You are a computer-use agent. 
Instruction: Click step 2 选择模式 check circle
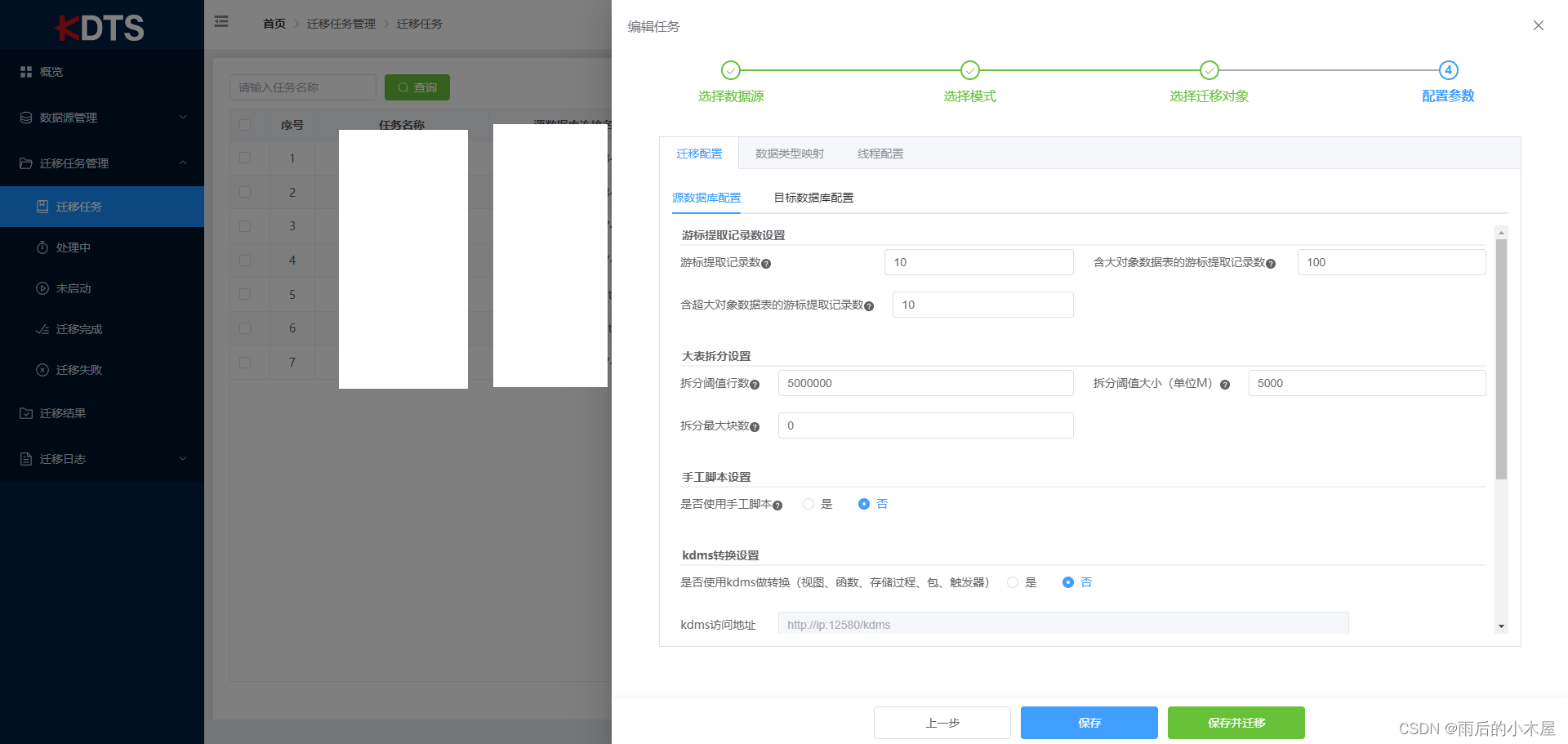point(970,70)
